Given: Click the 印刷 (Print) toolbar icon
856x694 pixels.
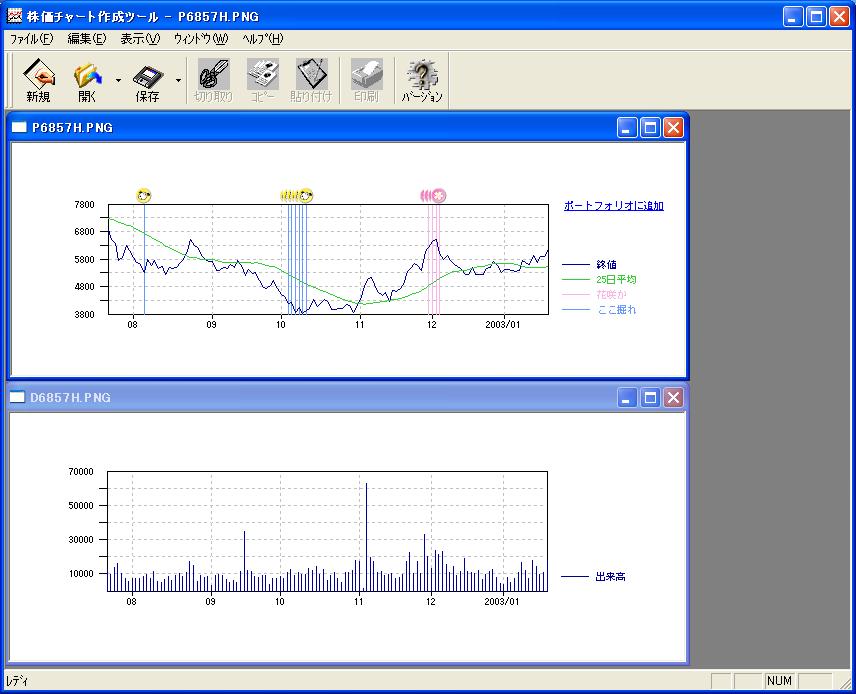Looking at the screenshot, I should tap(366, 75).
